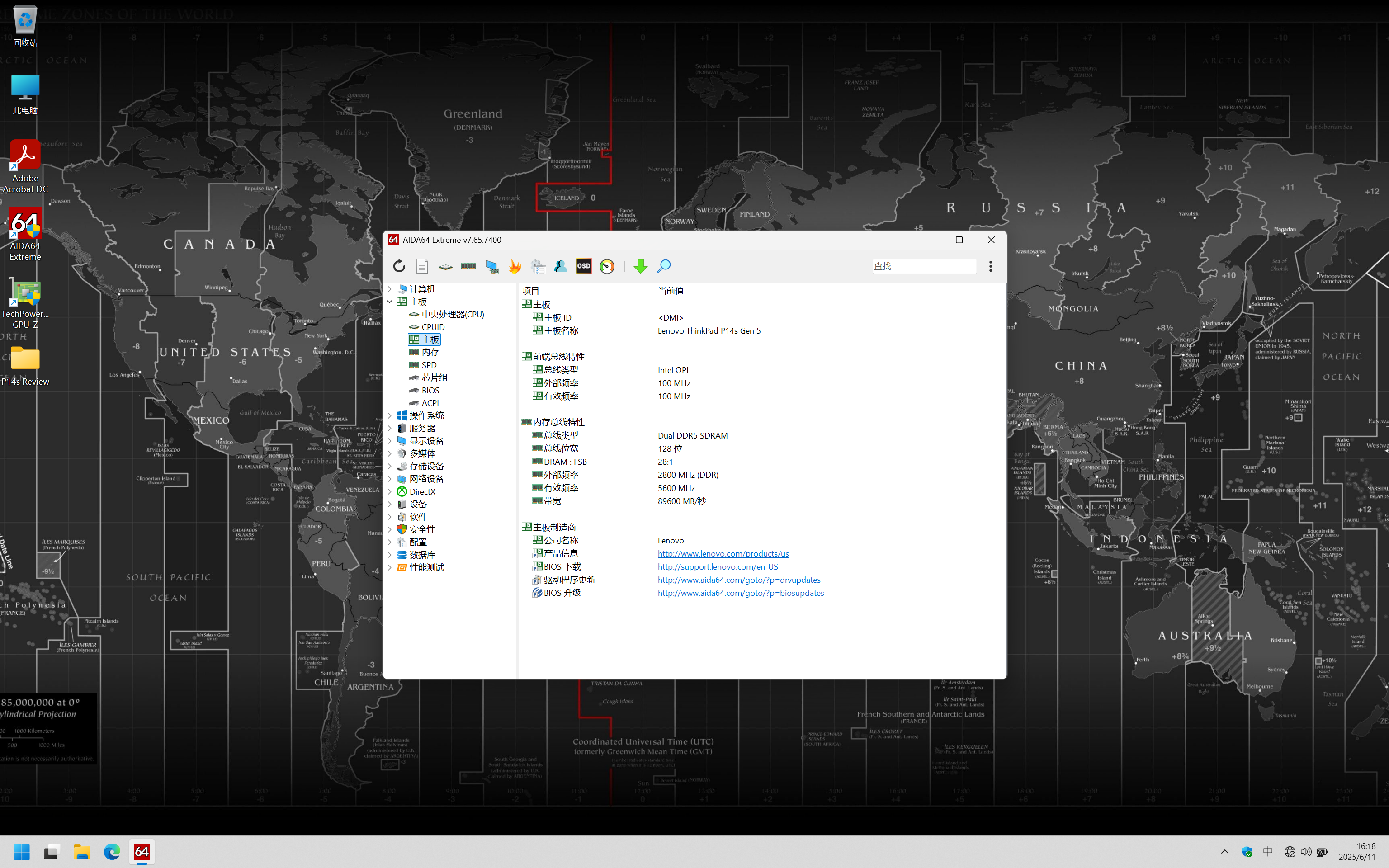Viewport: 1389px width, 868px height.
Task: Open the three-dot menu in AIDA64
Action: tap(991, 266)
